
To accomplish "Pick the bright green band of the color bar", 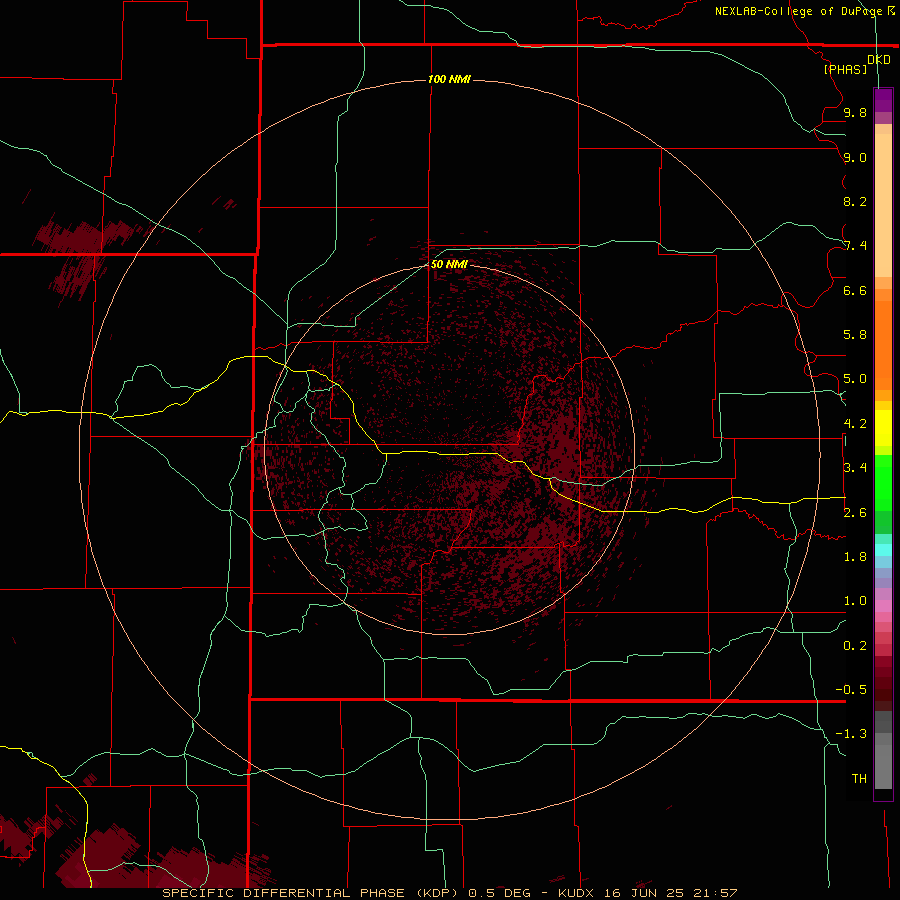I will click(883, 483).
